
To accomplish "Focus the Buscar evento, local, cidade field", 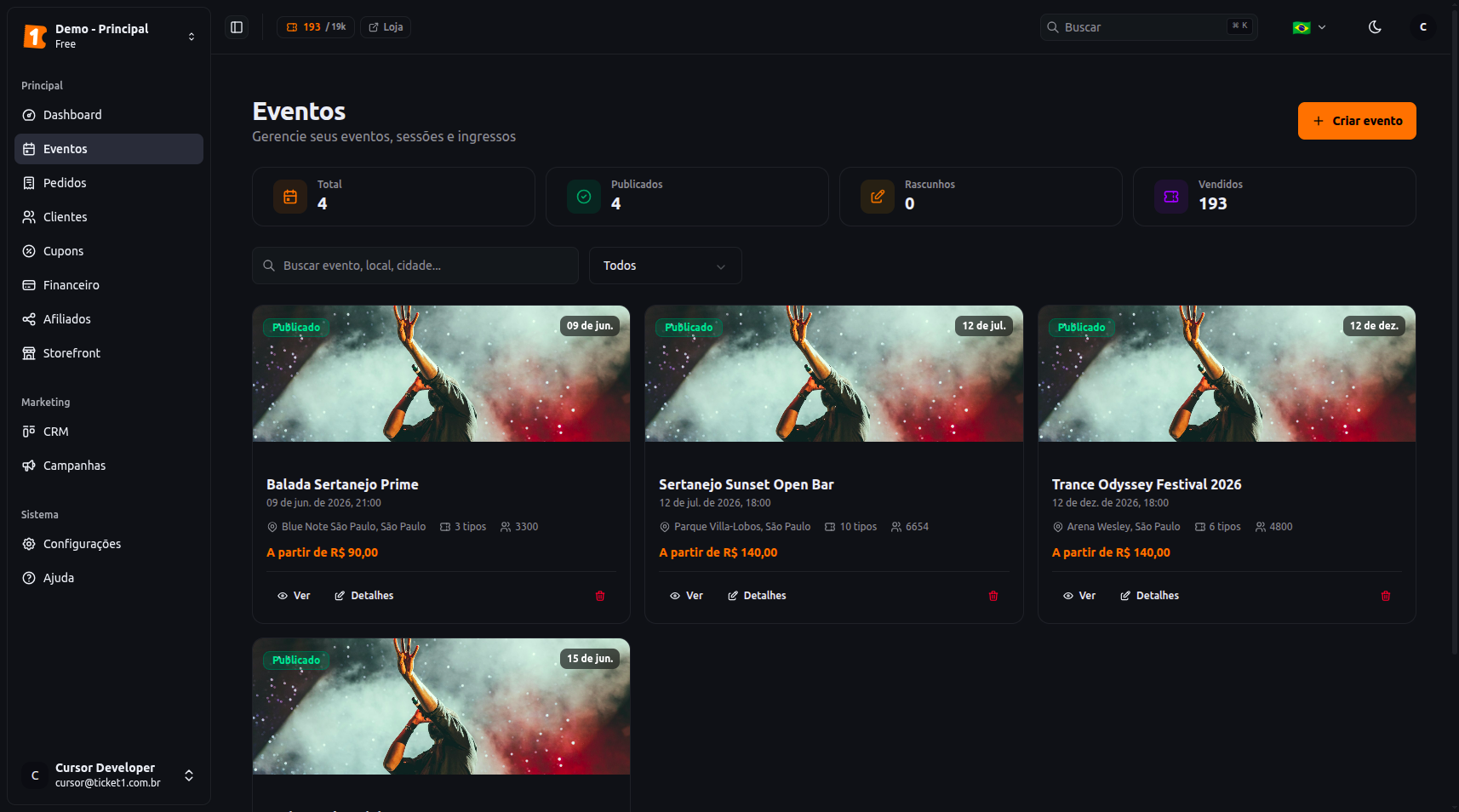I will [x=415, y=266].
